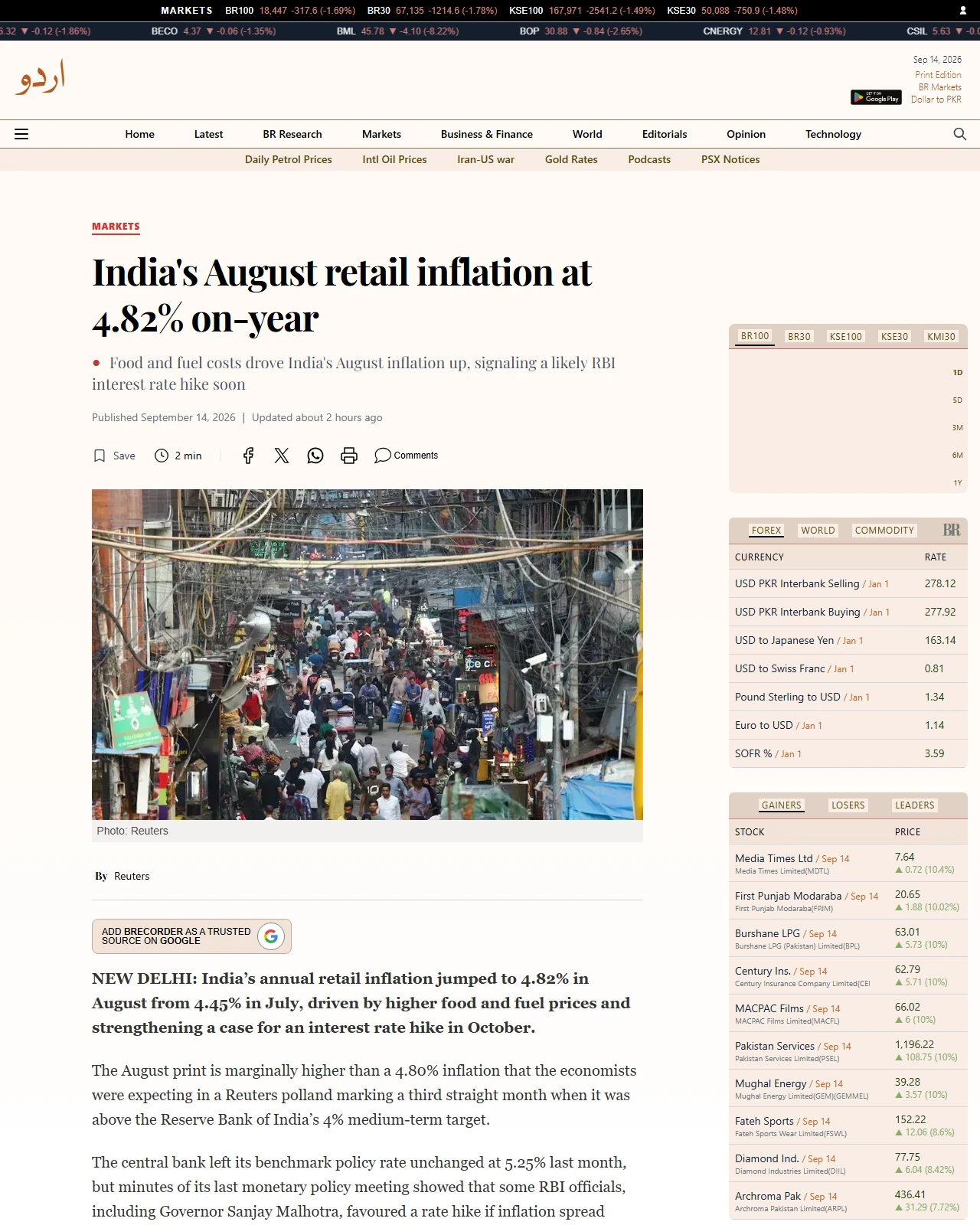Click the 2 min clock icon
The width and height of the screenshot is (980, 1225).
(x=162, y=456)
